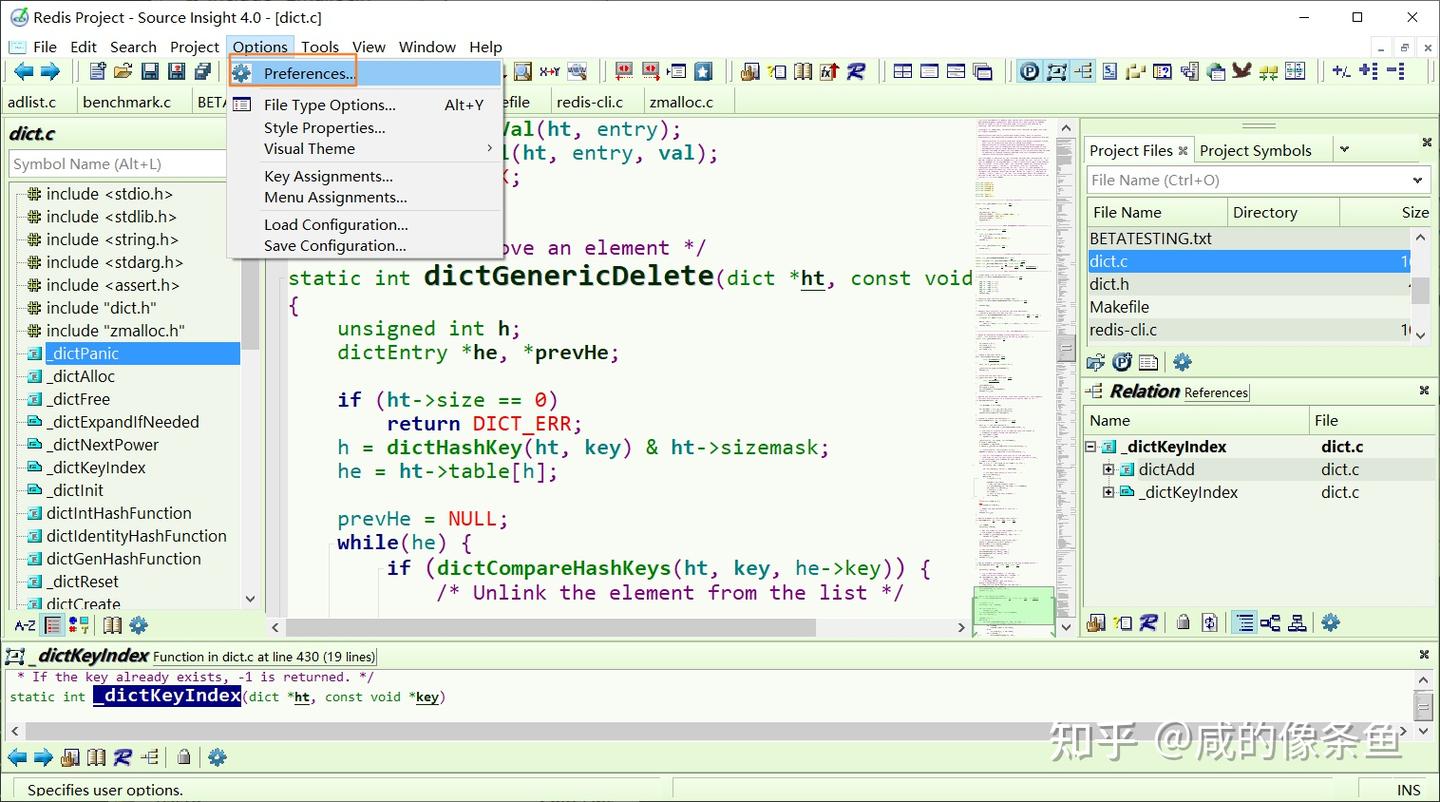Image resolution: width=1440 pixels, height=802 pixels.
Task: Choose Preferences in the Options menu
Action: [x=309, y=73]
